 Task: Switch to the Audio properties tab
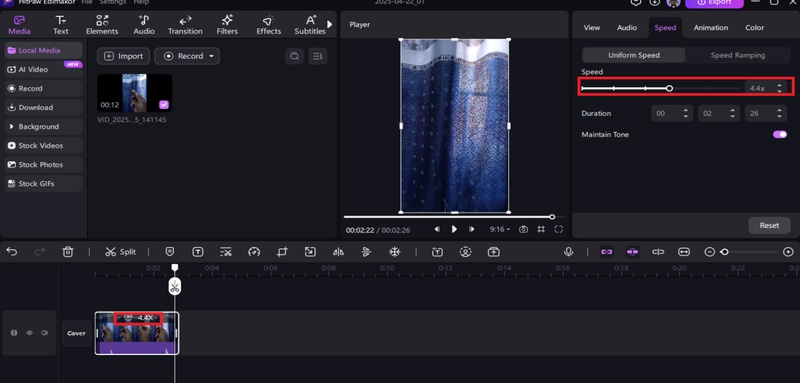click(627, 28)
